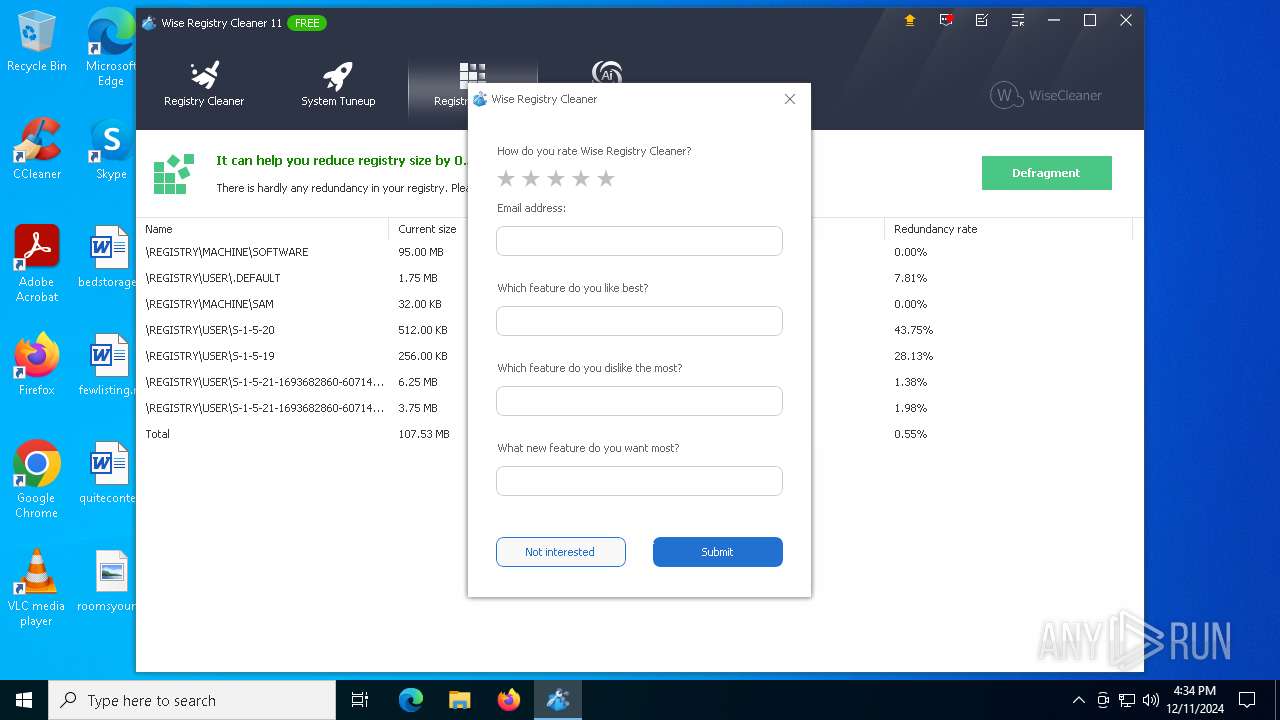Click the network tray icon

[x=1127, y=700]
